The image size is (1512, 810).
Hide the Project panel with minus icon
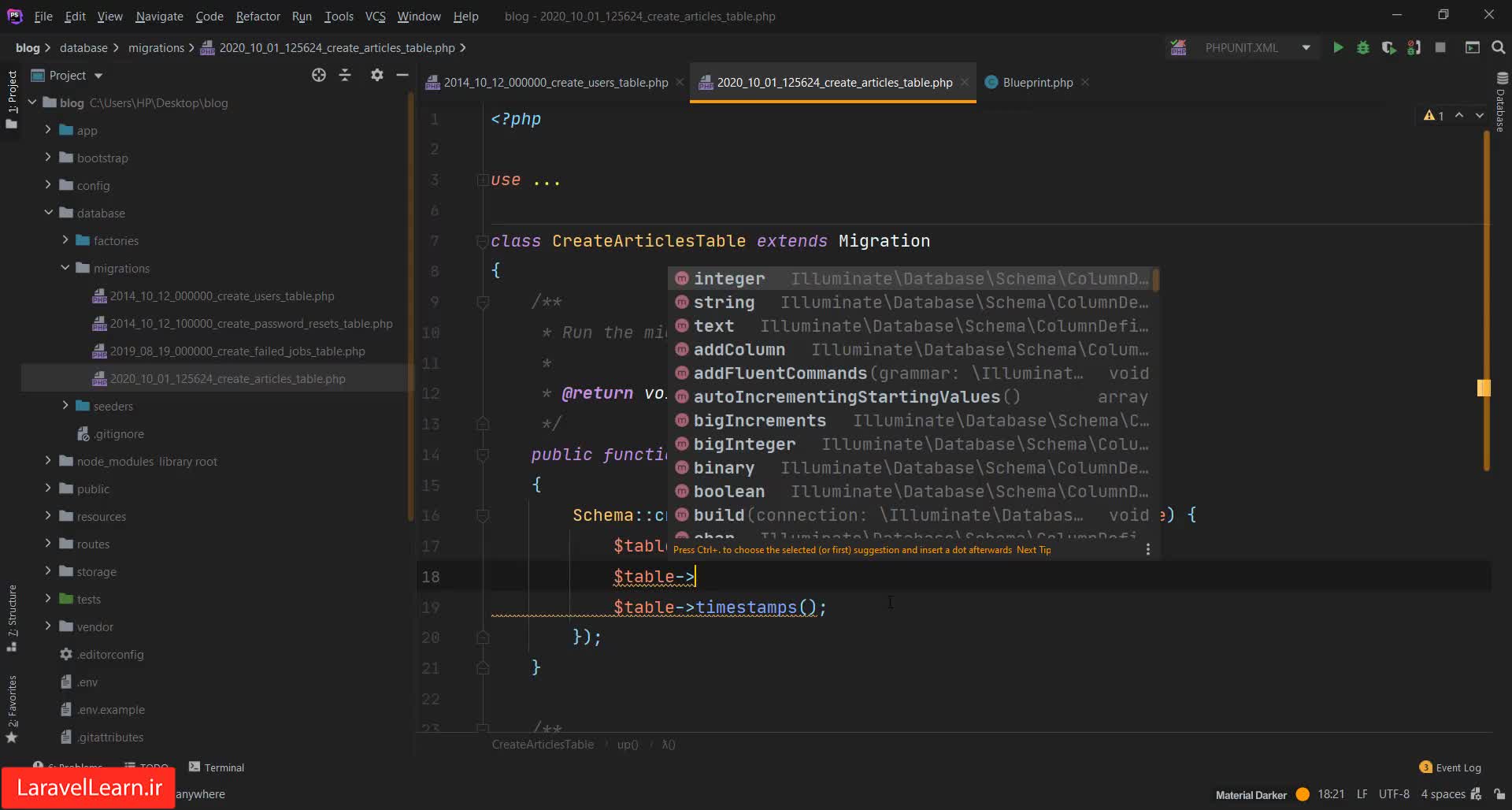[402, 75]
